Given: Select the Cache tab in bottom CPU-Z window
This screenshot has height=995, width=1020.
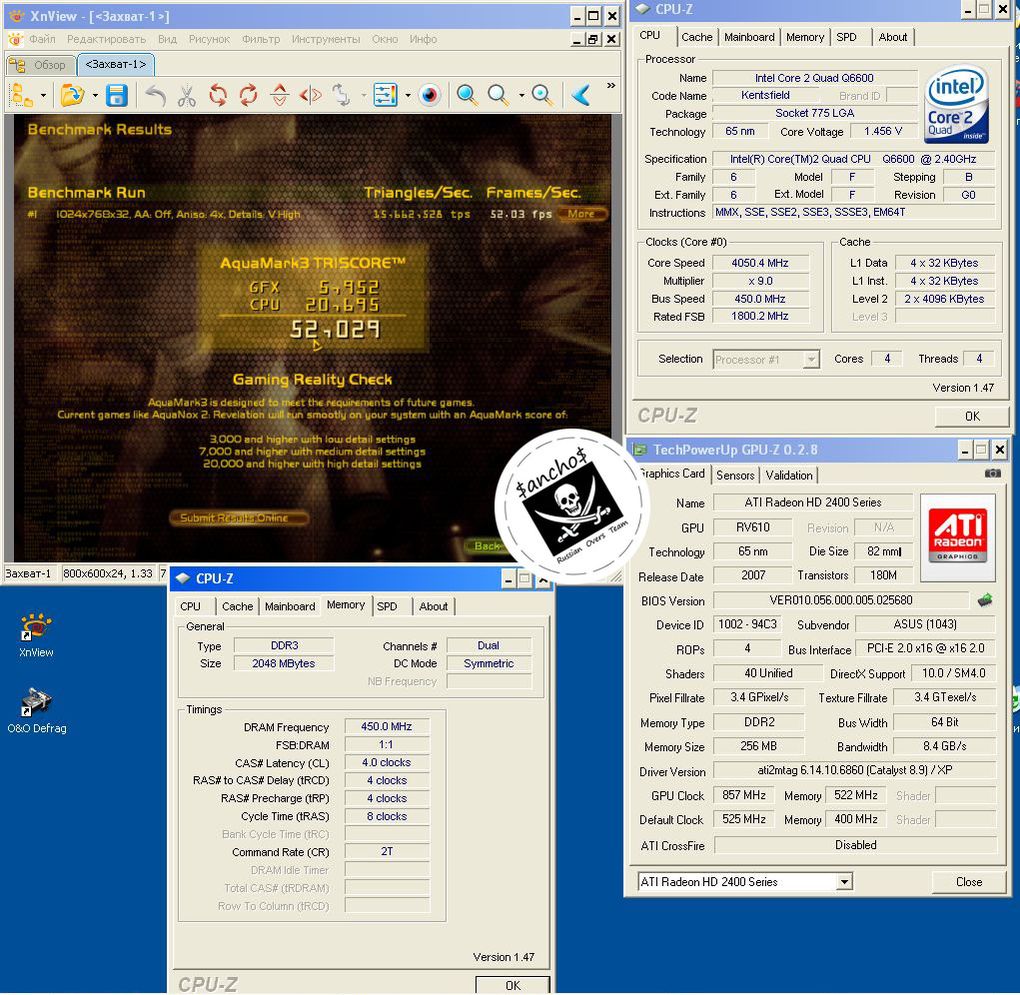Looking at the screenshot, I should pos(237,606).
